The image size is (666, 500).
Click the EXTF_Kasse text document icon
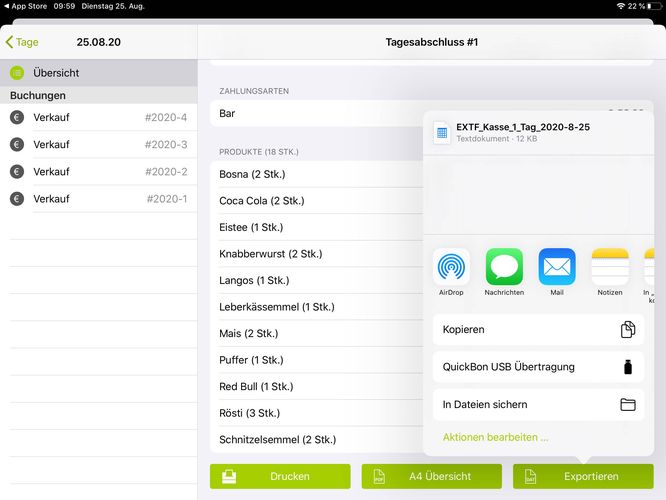click(x=442, y=133)
